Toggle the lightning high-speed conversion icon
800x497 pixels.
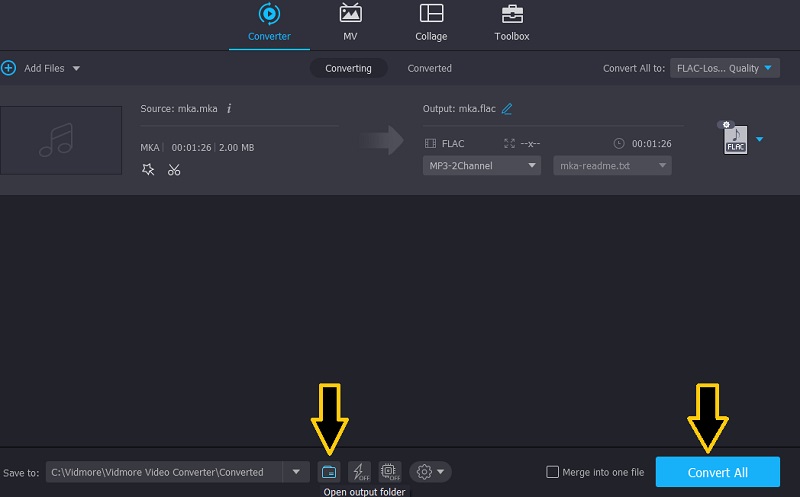click(359, 472)
